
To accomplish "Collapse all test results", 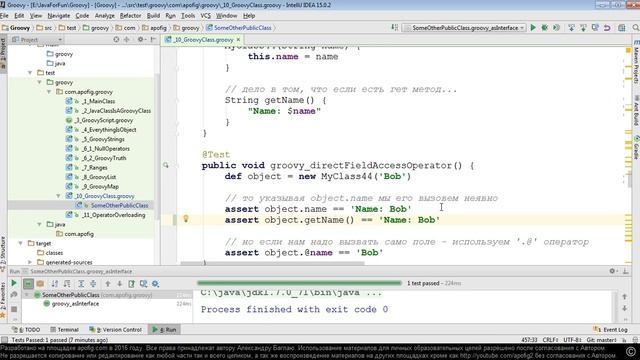I will pos(93,283).
